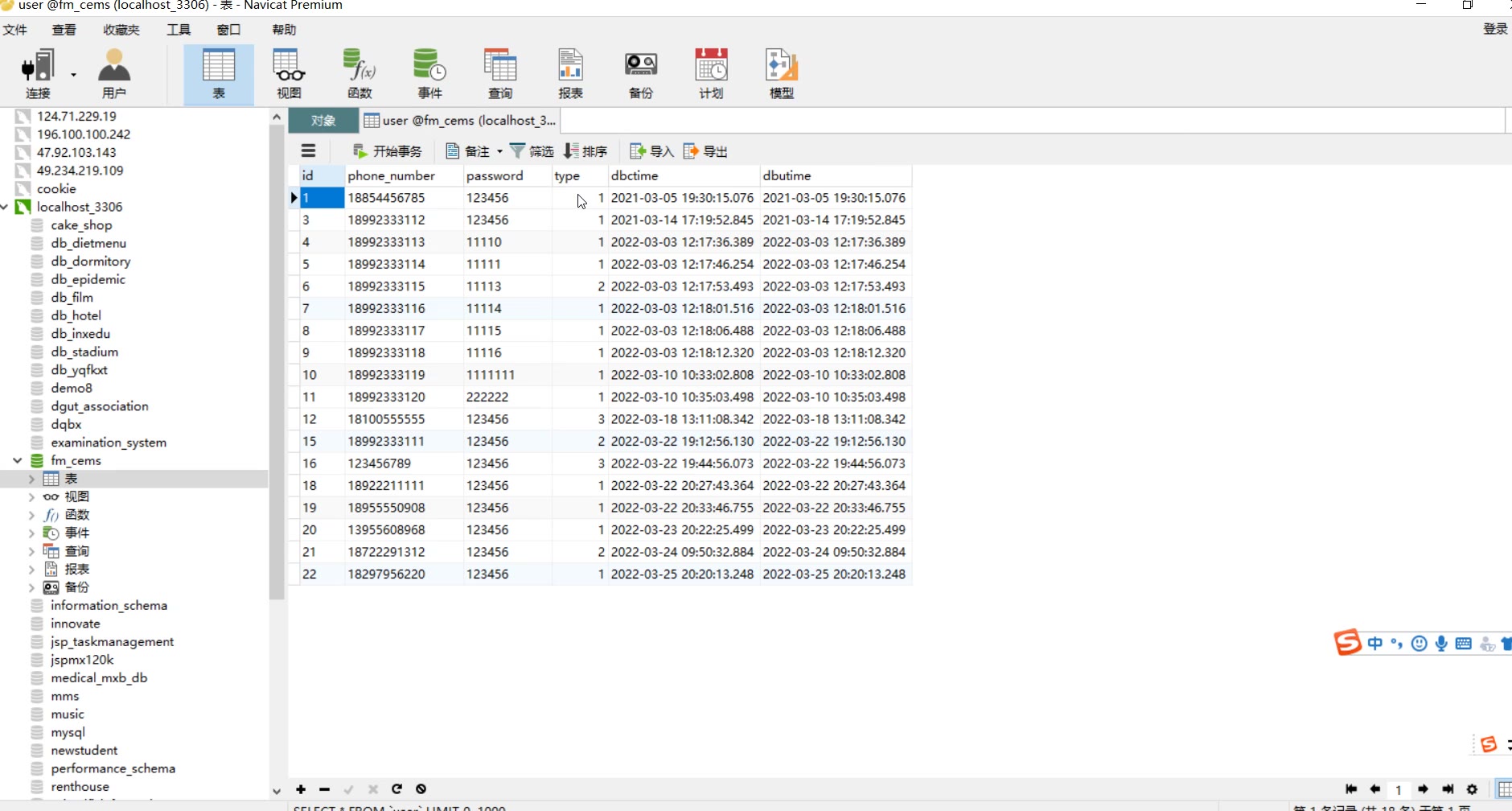Expand the 报表 node under fm_cems
This screenshot has height=811, width=1512.
(31, 570)
